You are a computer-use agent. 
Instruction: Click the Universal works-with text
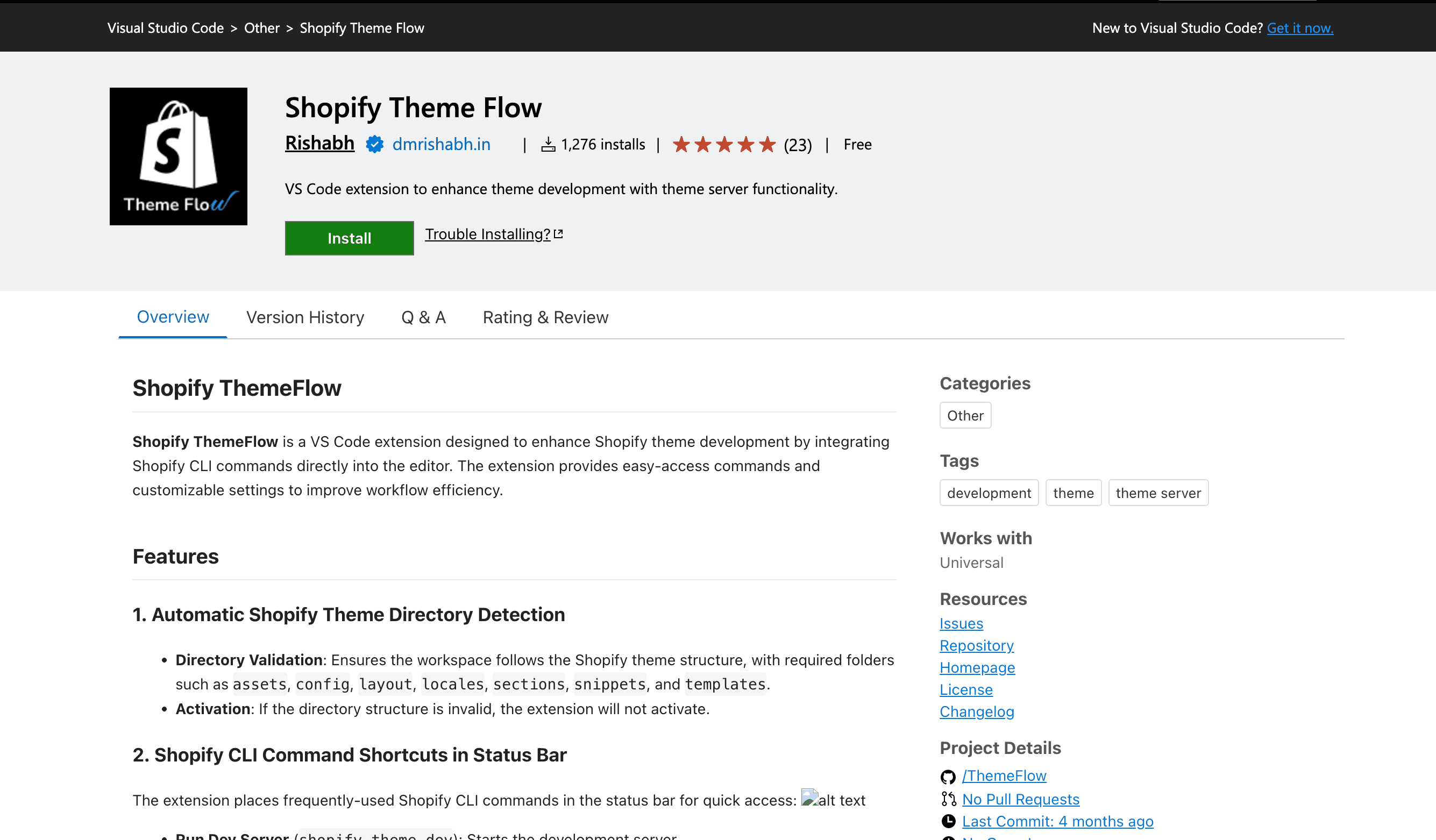pyautogui.click(x=971, y=563)
